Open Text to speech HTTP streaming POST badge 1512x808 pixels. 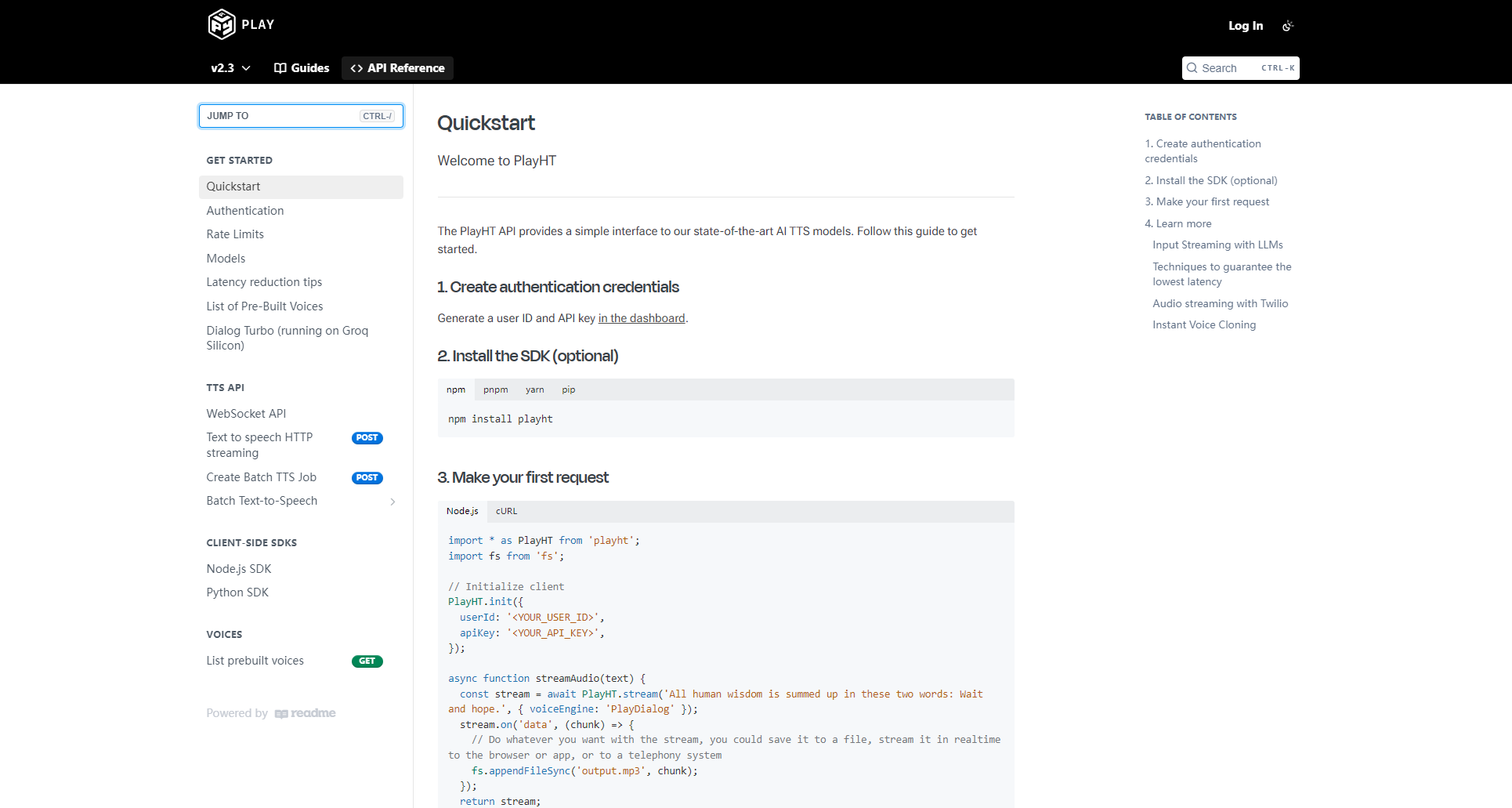click(x=367, y=438)
